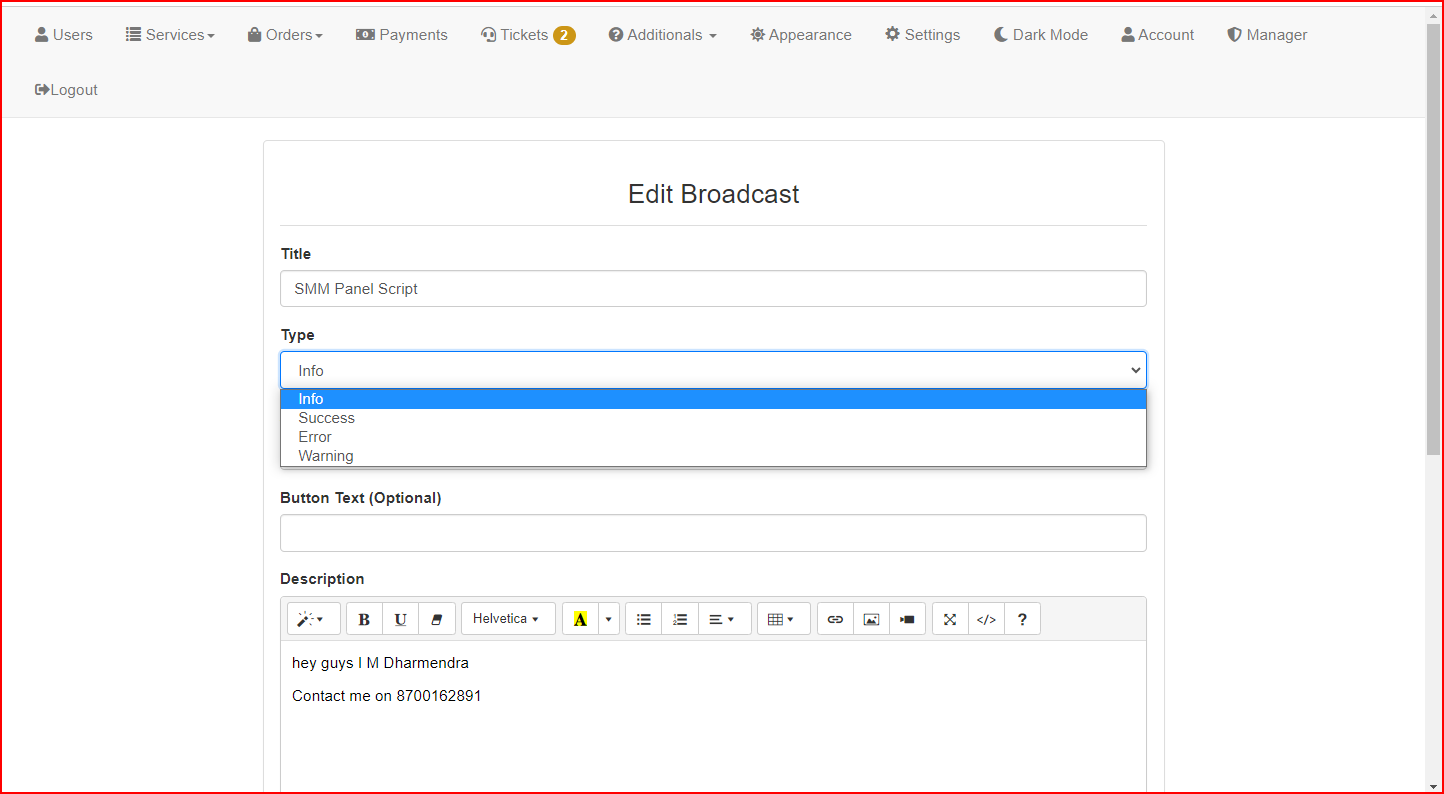The image size is (1444, 794).
Task: Click the Button Text optional field
Action: pos(713,533)
